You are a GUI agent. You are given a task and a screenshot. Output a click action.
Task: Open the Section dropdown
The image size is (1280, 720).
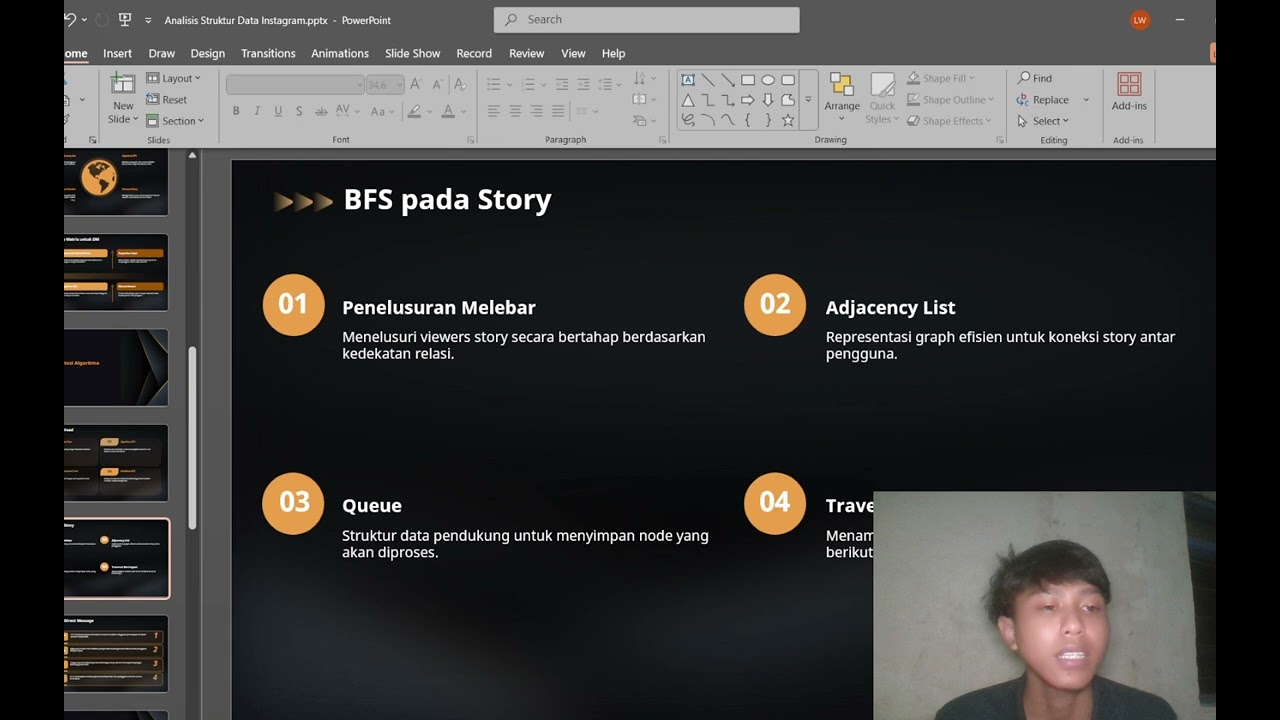point(175,121)
